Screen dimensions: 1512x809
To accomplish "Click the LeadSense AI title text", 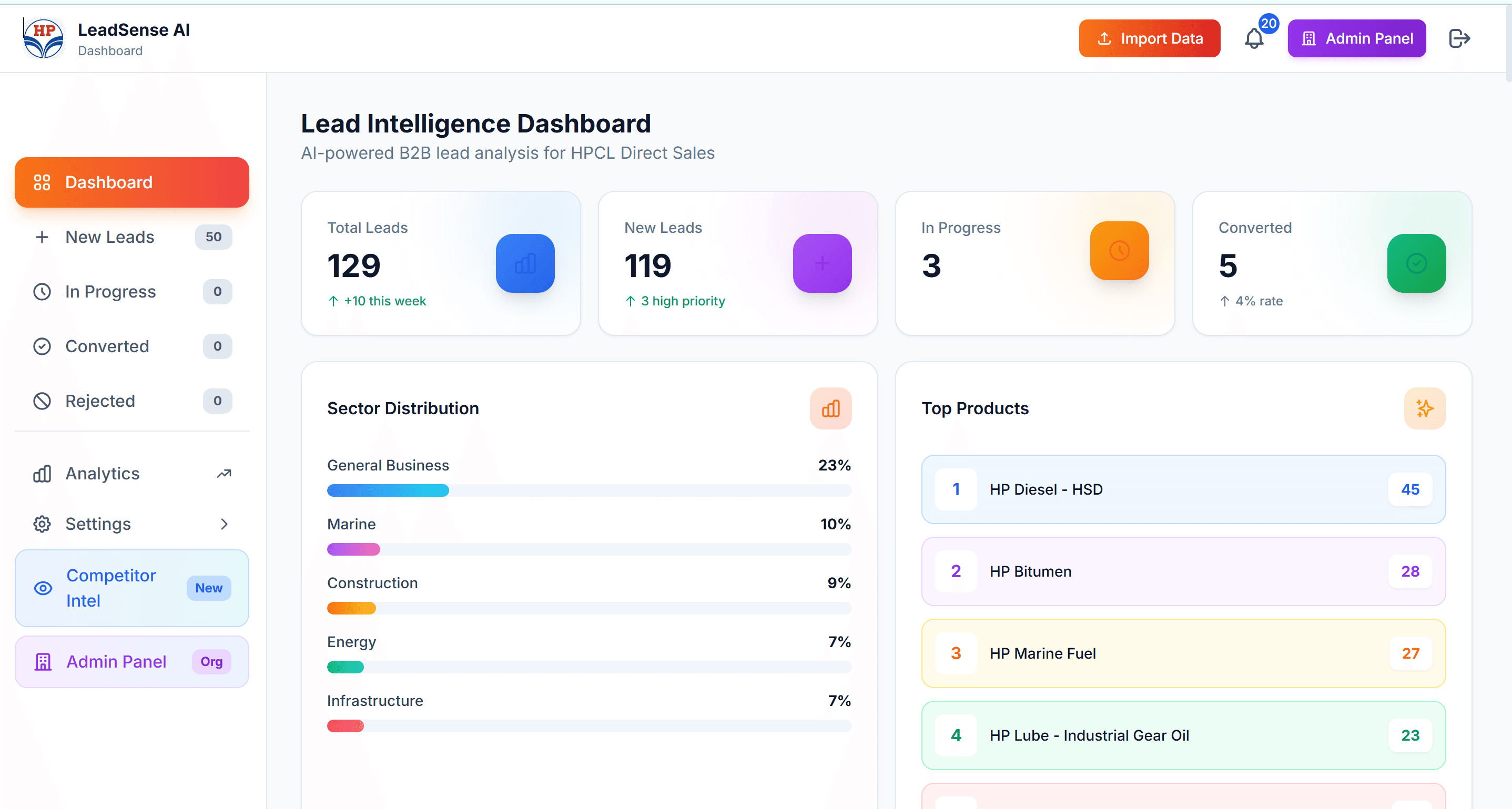I will click(x=134, y=30).
